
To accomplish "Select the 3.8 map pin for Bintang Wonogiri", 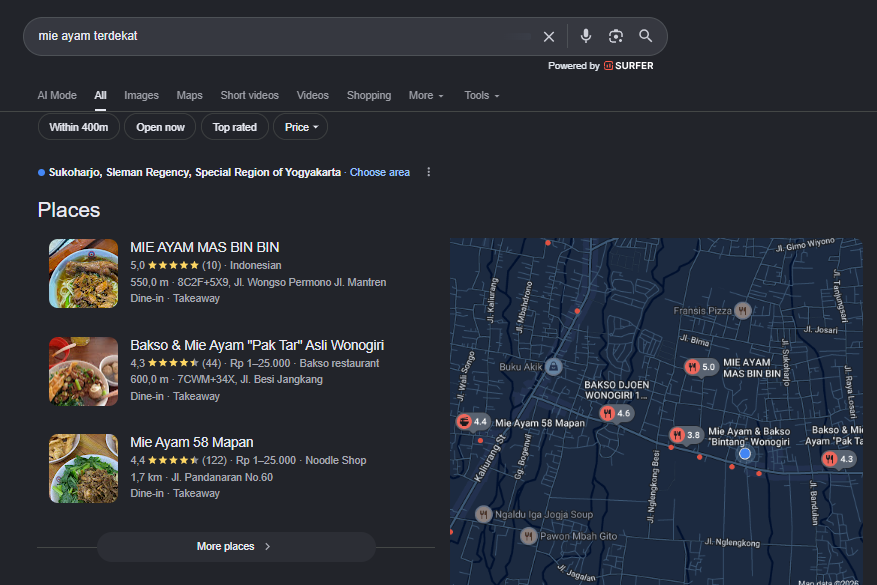I will pos(686,435).
